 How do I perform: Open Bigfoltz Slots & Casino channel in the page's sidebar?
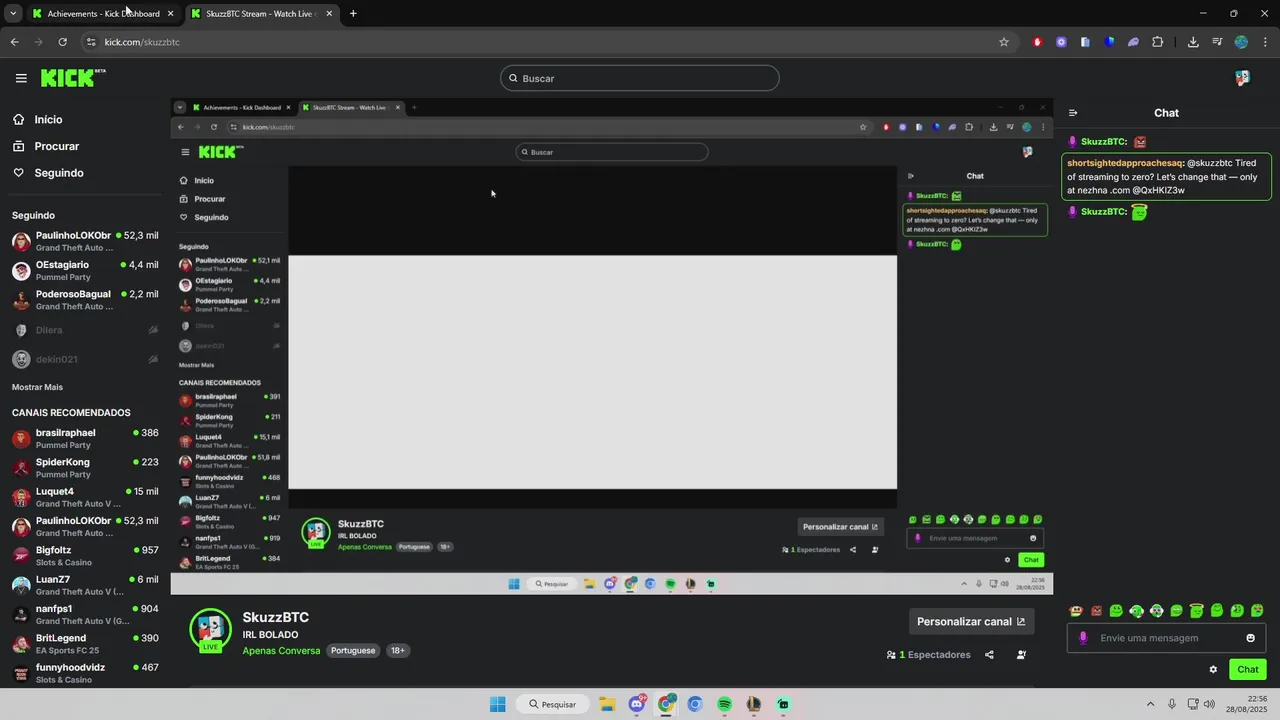point(85,556)
